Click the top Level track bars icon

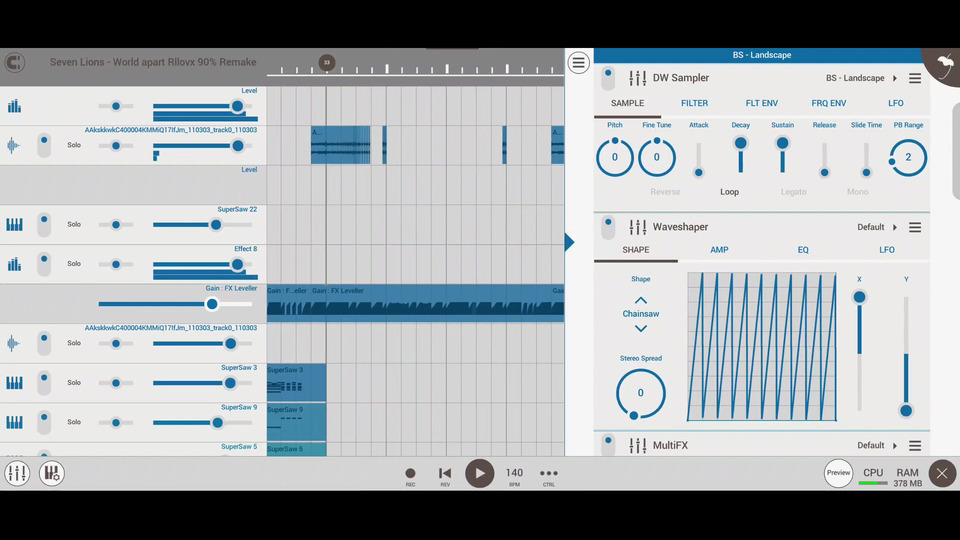click(x=14, y=107)
